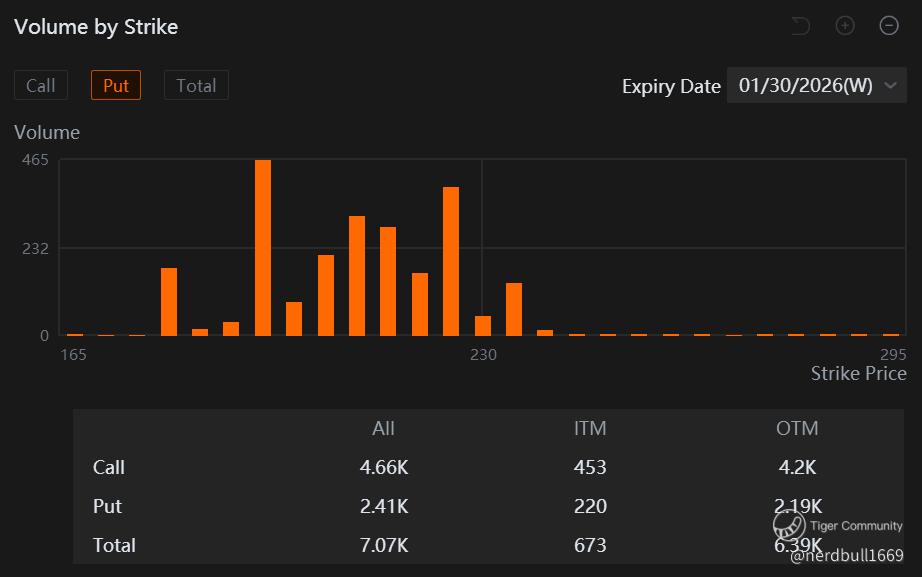Click the Total row label in table
Image resolution: width=922 pixels, height=577 pixels.
pos(114,545)
